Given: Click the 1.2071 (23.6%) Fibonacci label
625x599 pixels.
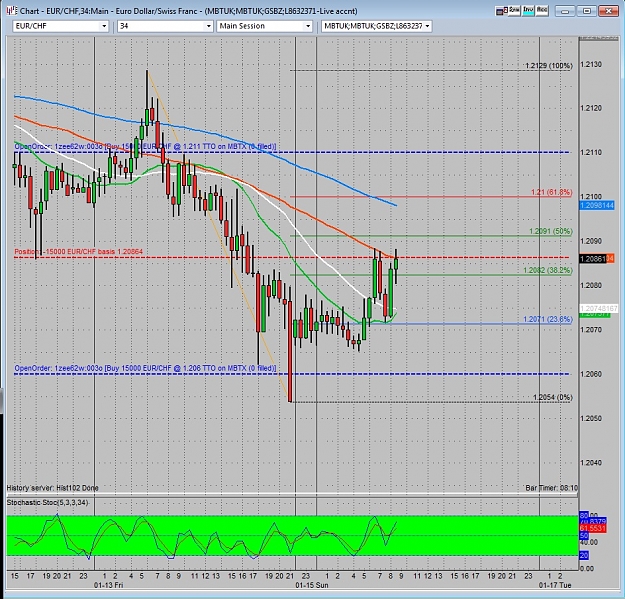Looking at the screenshot, I should click(548, 319).
